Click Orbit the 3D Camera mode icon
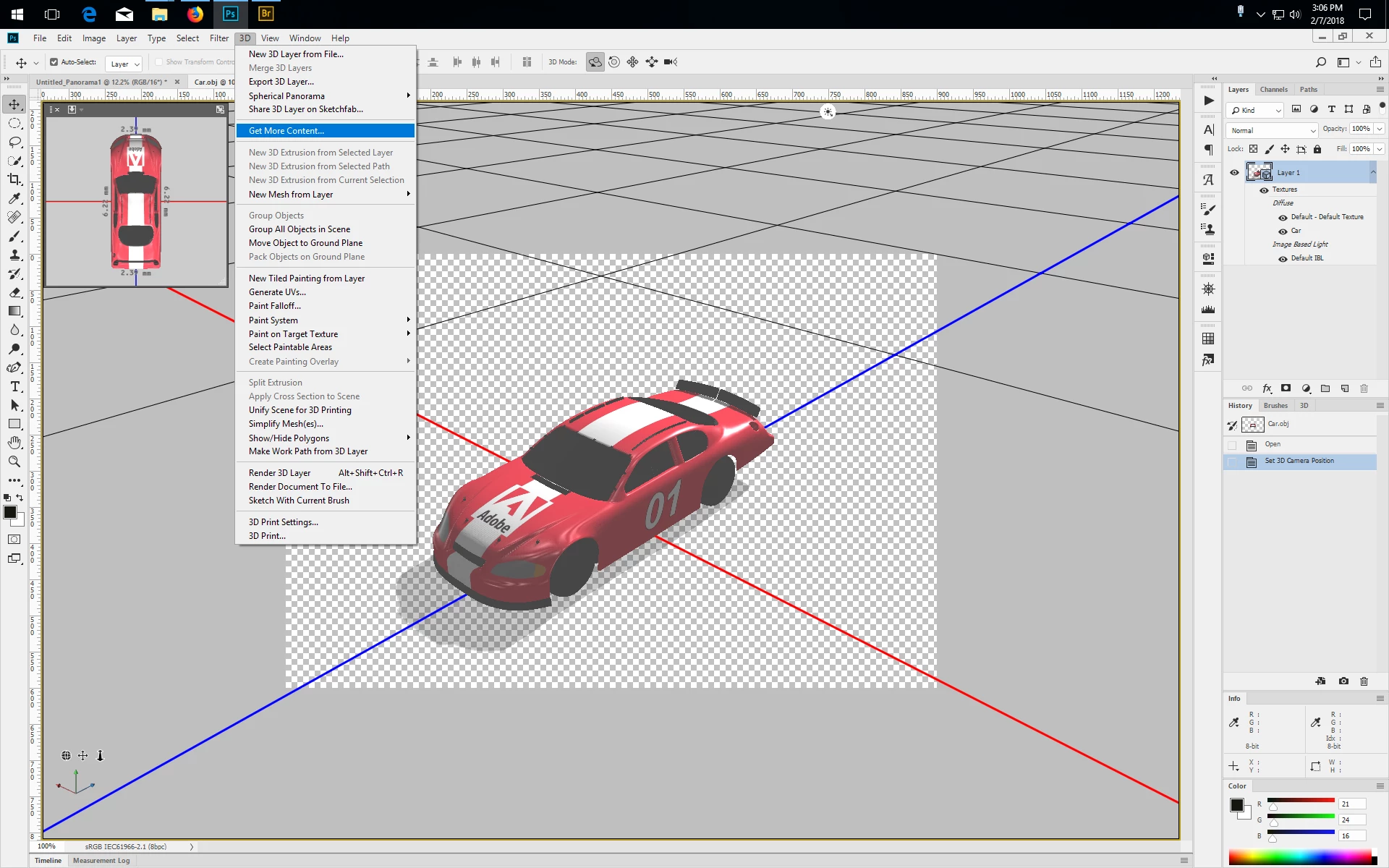Screen dimensions: 1389x868 [595, 62]
